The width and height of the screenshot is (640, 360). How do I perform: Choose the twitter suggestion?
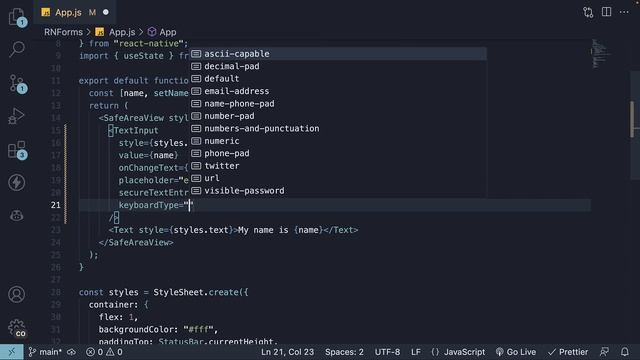click(338, 166)
